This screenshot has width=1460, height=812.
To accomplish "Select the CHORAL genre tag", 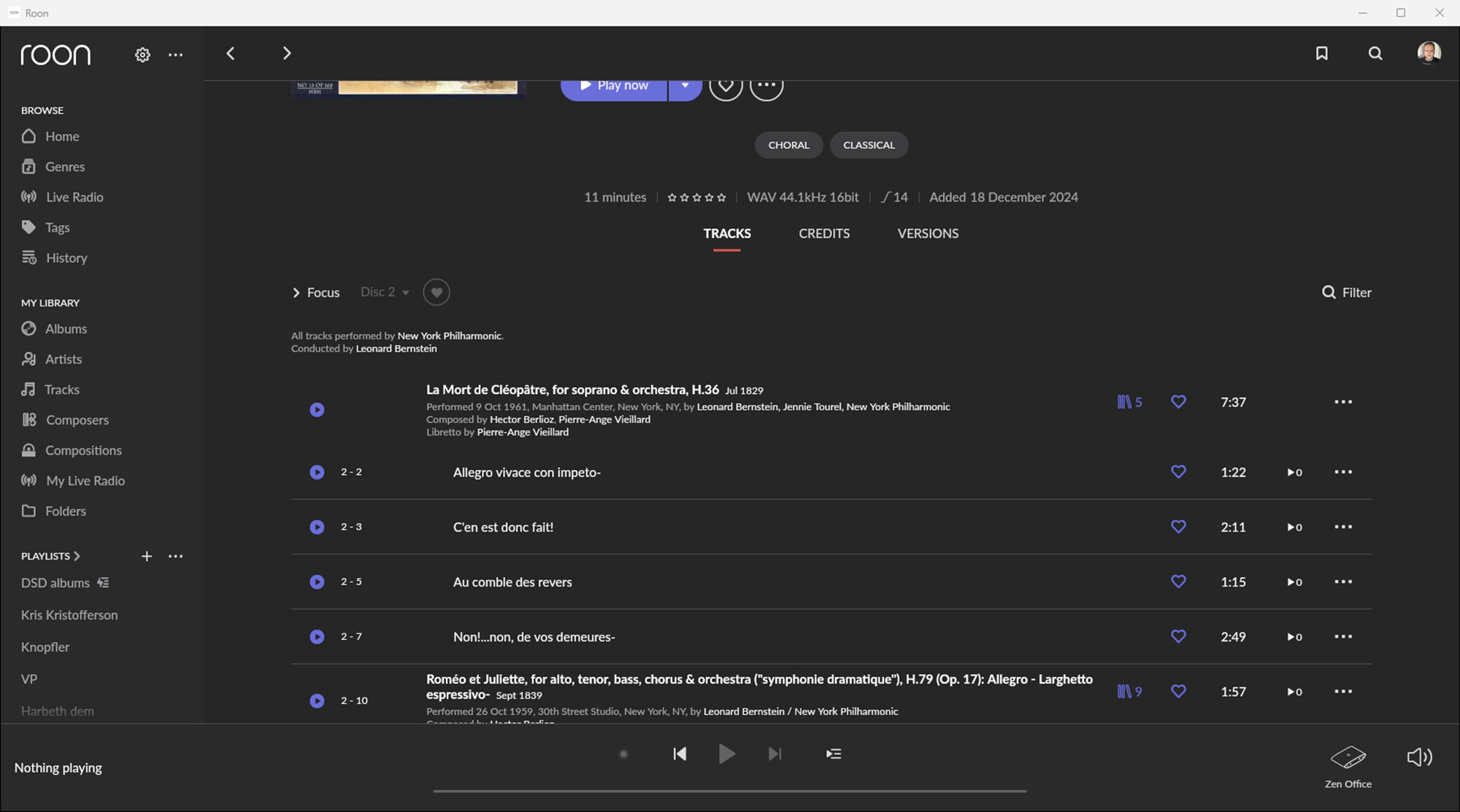I will (788, 145).
